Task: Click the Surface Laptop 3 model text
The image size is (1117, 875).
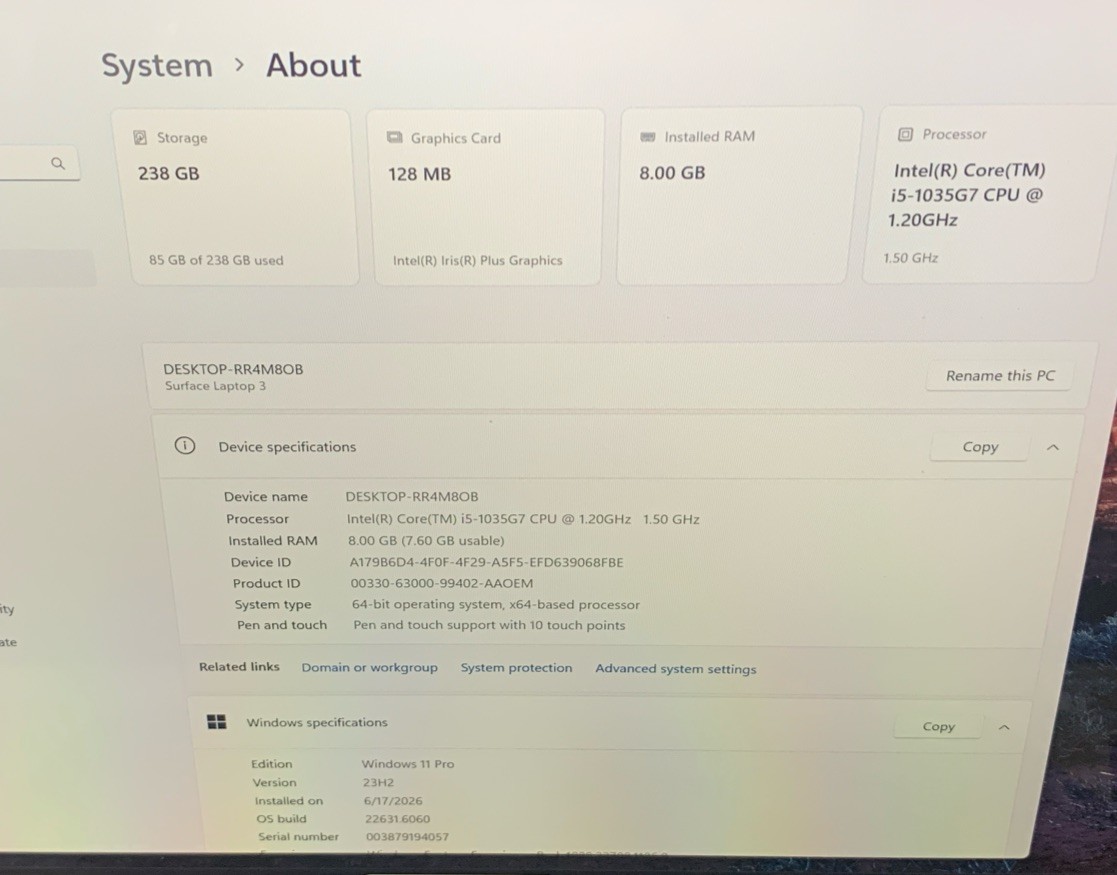Action: click(x=215, y=385)
